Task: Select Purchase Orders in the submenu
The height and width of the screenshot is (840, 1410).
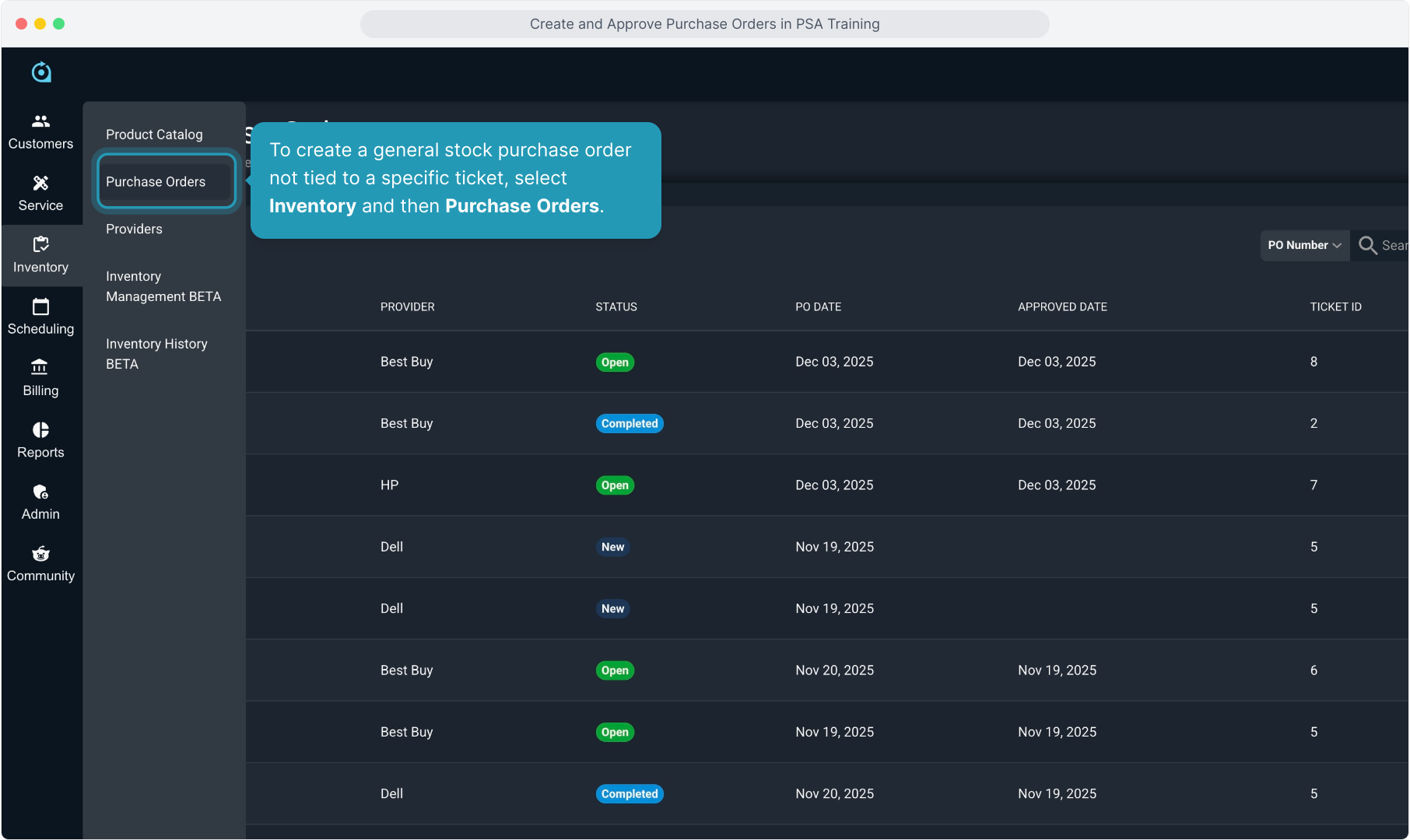Action: [156, 182]
